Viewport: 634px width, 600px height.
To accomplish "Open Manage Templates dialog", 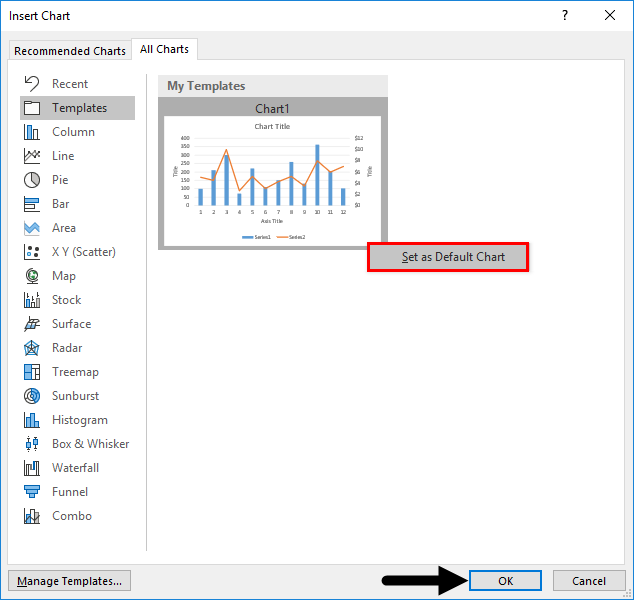I will tap(70, 581).
